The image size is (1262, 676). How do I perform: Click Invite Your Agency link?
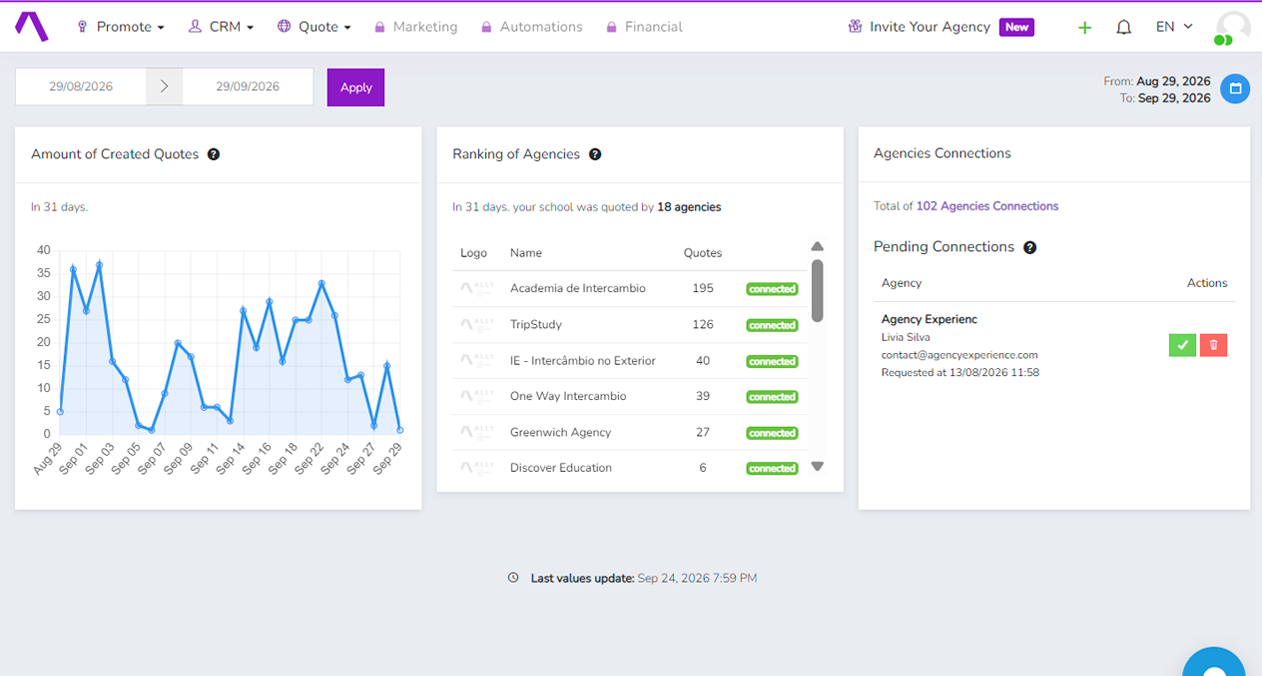pos(930,27)
